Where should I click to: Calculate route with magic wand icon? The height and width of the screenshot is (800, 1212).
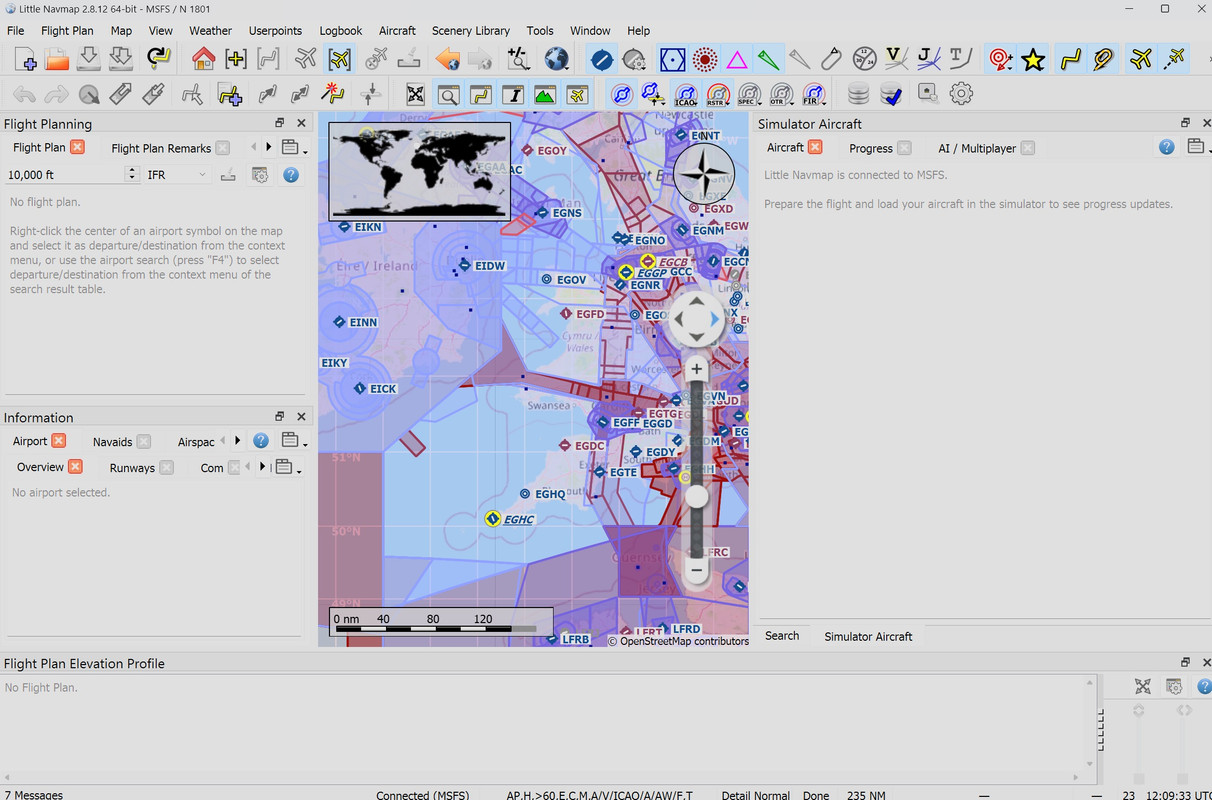(332, 95)
